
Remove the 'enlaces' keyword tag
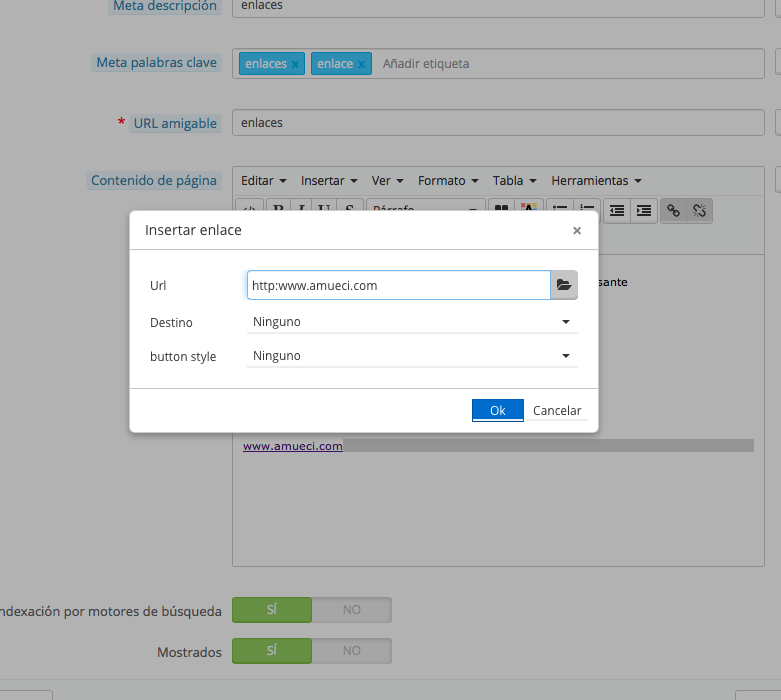[295, 64]
